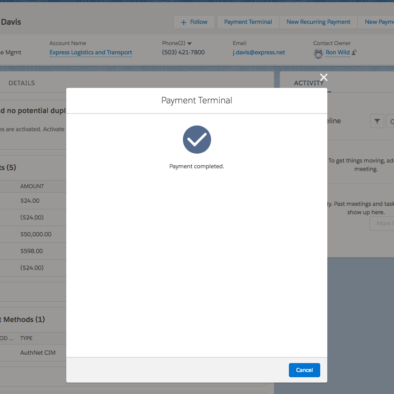394x394 pixels.
Task: Close the Payment Terminal dialog with X
Action: 323,77
